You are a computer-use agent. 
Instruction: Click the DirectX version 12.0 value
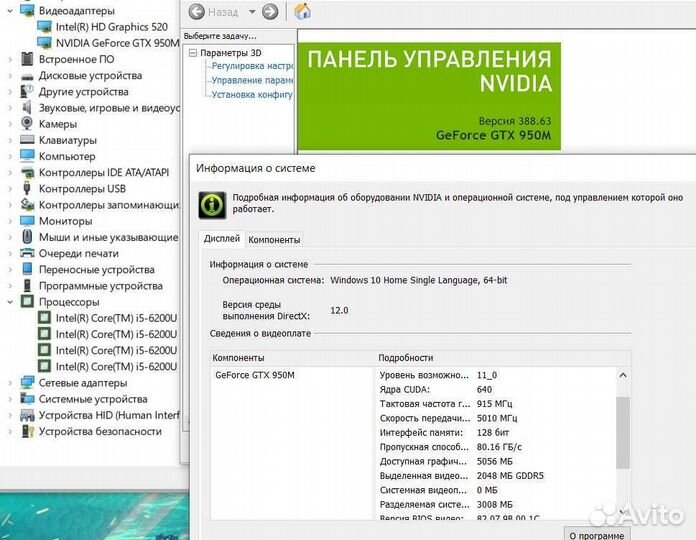point(339,310)
